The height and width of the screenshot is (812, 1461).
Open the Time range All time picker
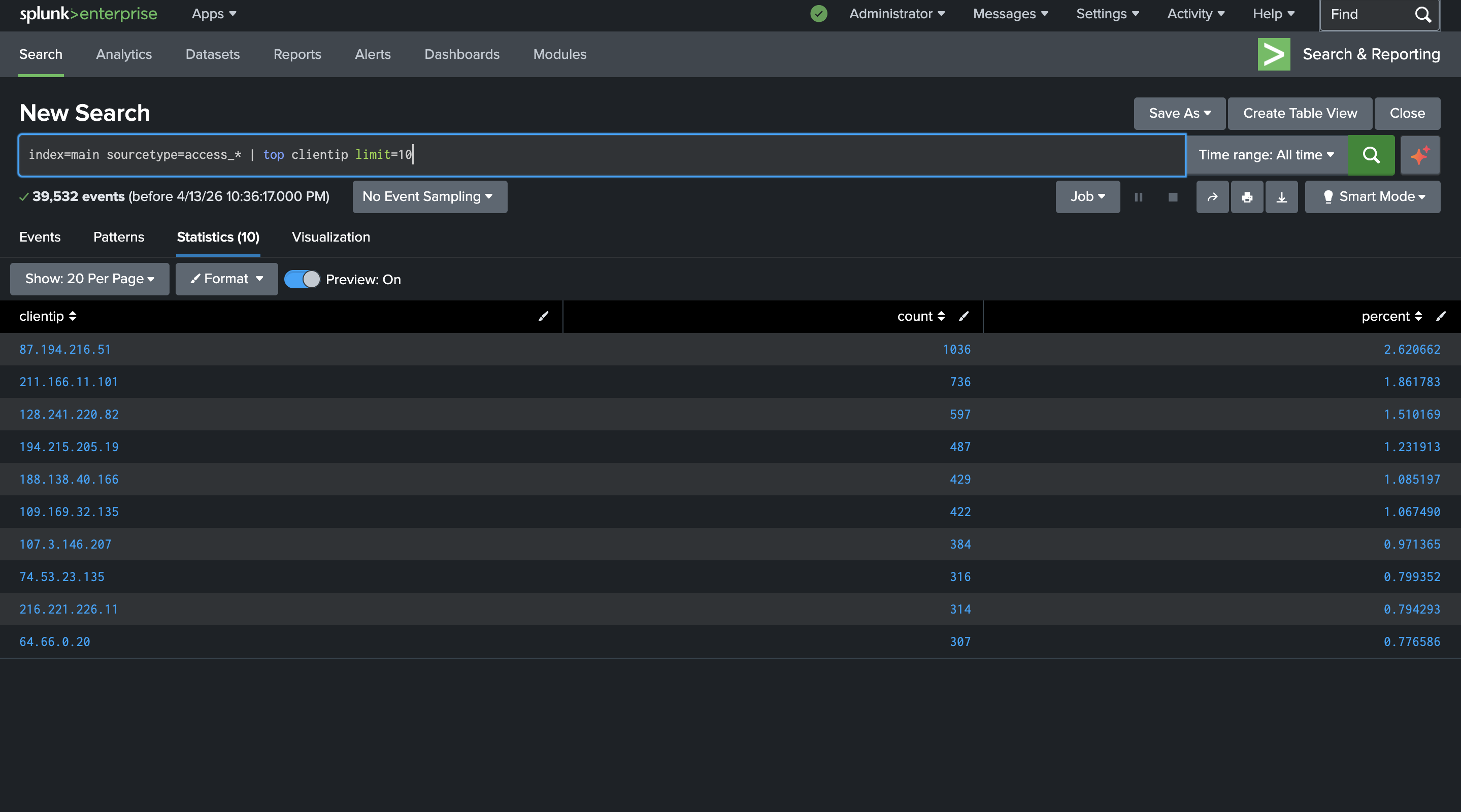[1266, 155]
